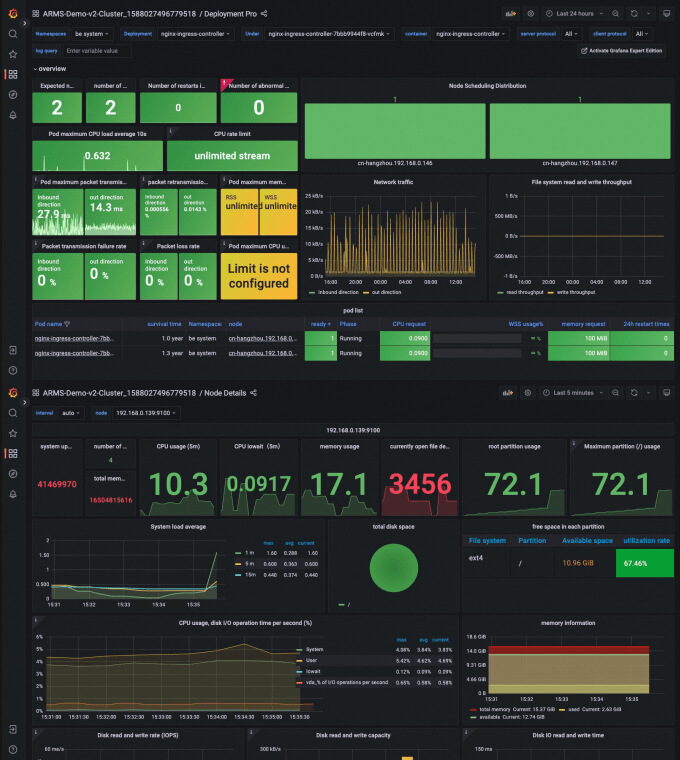Open the search icon in top sidebar

[x=13, y=34]
